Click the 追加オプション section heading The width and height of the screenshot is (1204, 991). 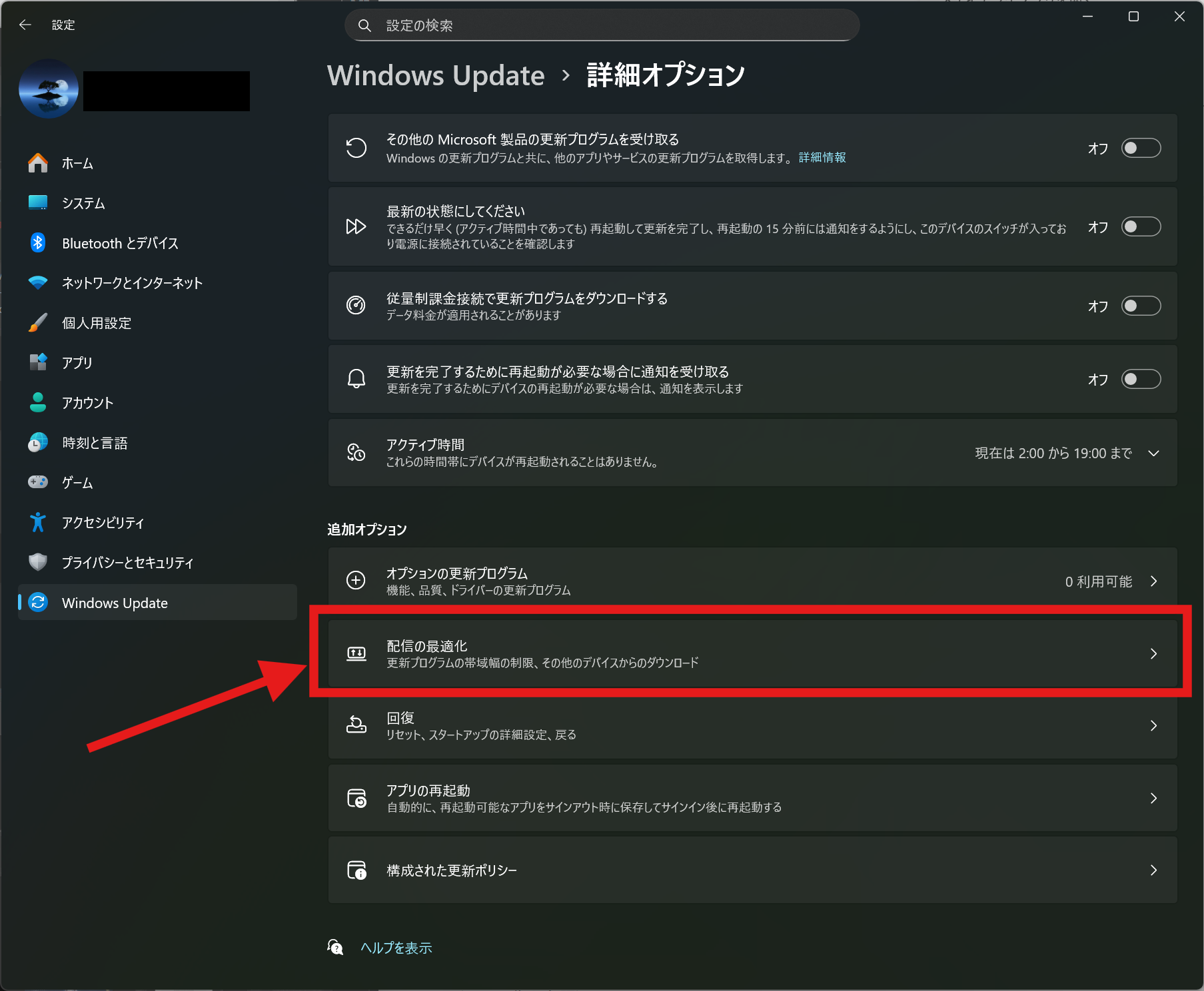[x=367, y=529]
